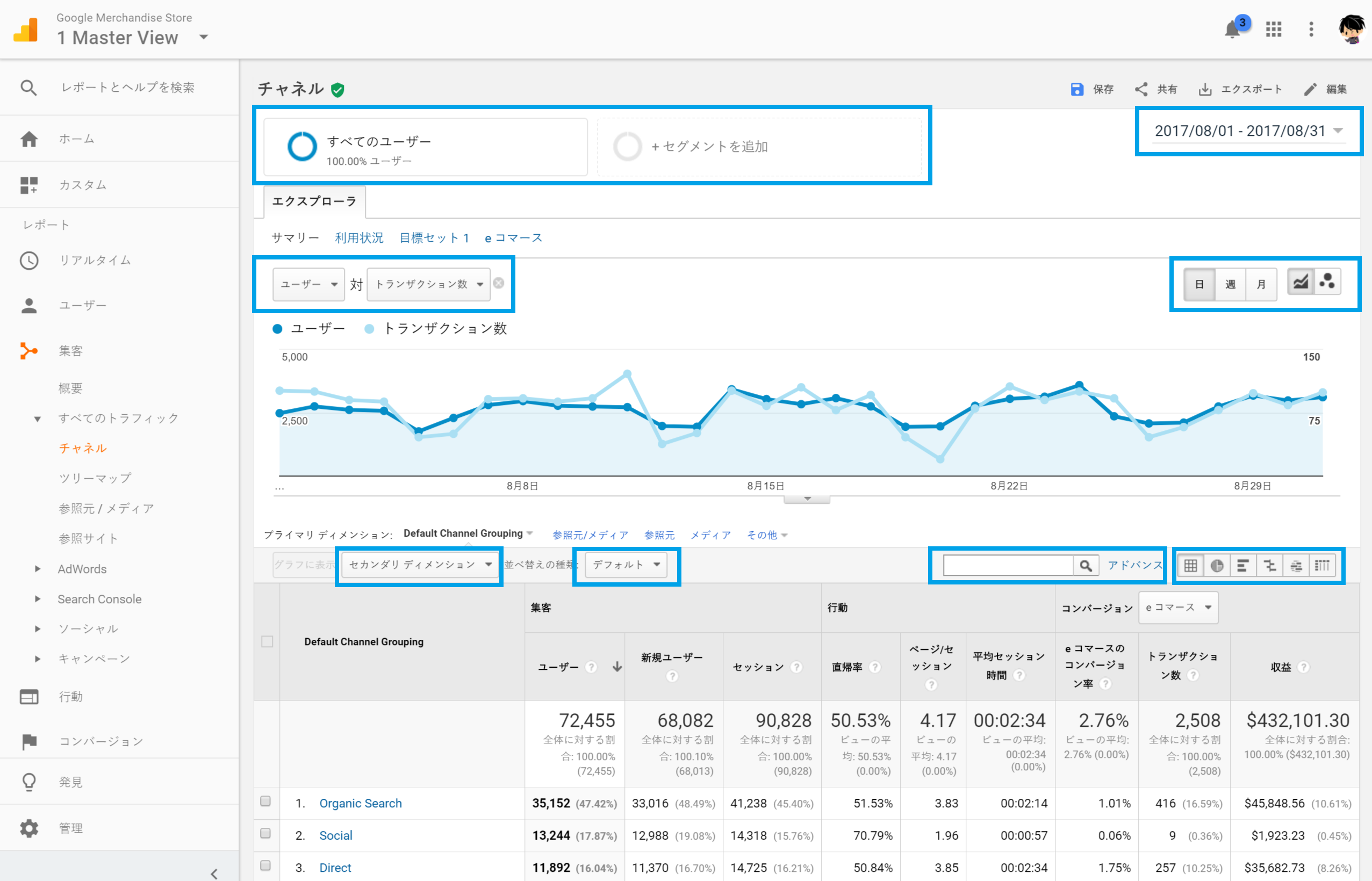Collapse the すべてのトラフィック section
The width and height of the screenshot is (1372, 881).
pos(37,419)
